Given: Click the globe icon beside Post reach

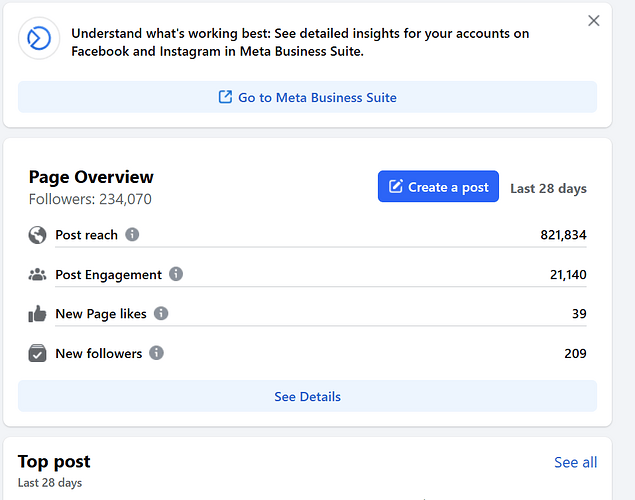Looking at the screenshot, I should [x=37, y=235].
